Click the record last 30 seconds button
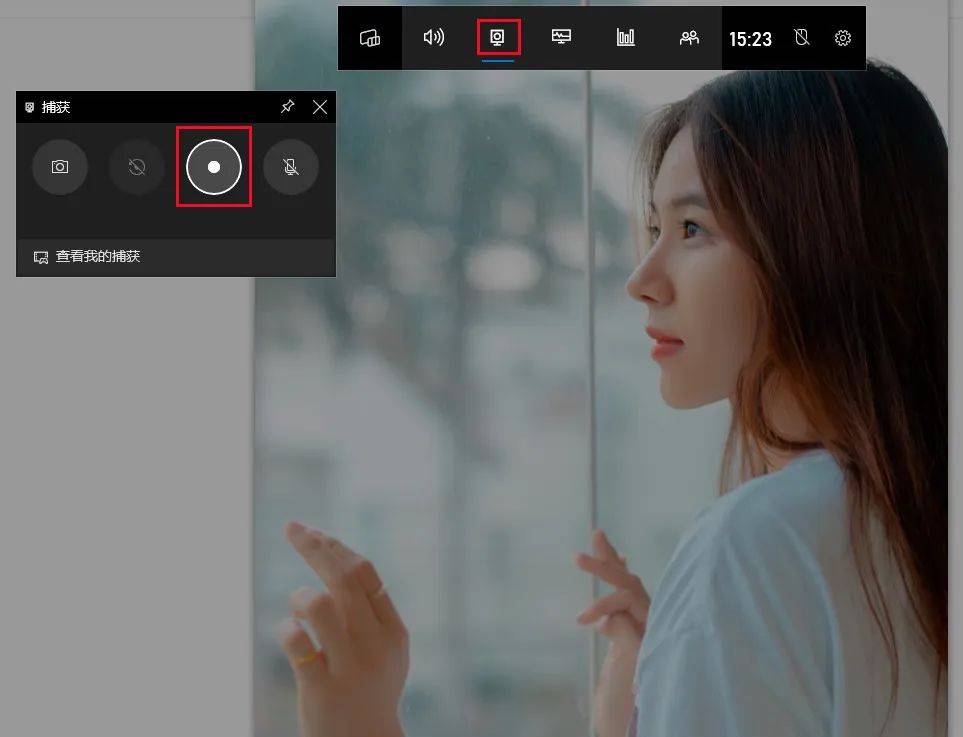This screenshot has height=737, width=963. (136, 166)
